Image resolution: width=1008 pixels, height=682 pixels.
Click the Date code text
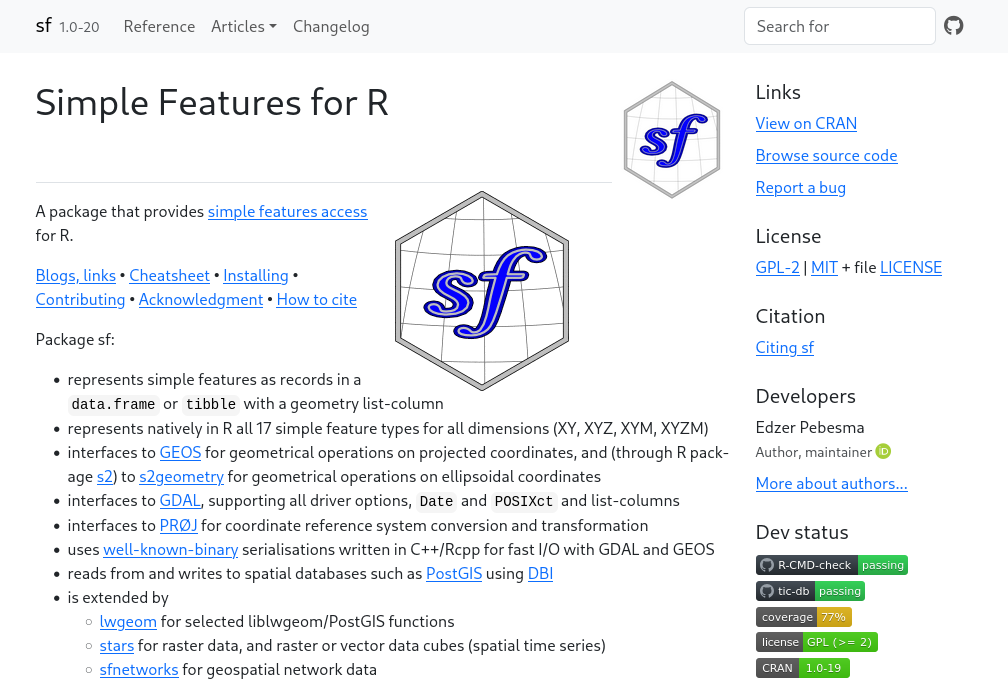click(436, 501)
